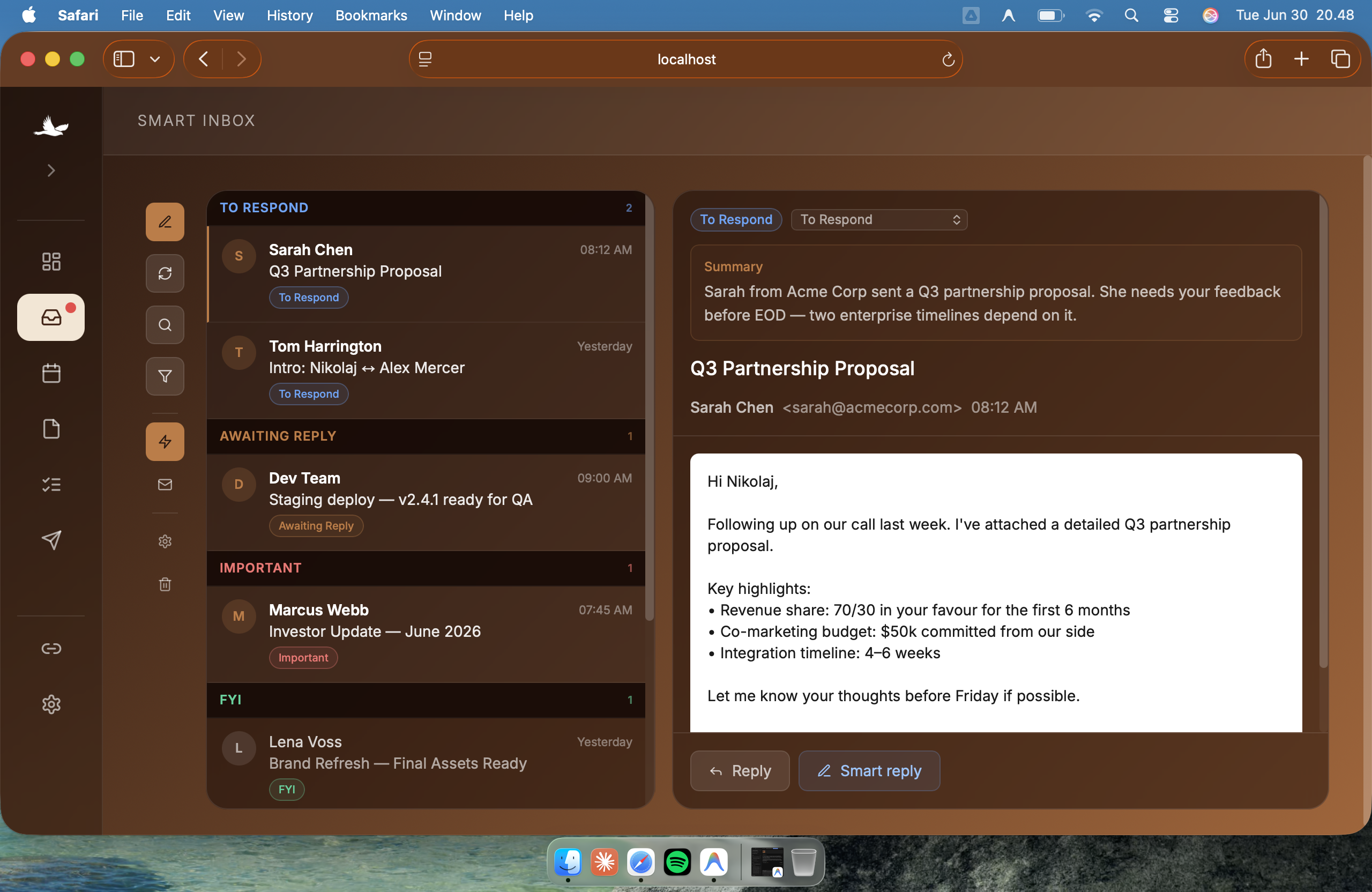Open Spotify from the Dock
This screenshot has width=1372, height=892.
[677, 862]
